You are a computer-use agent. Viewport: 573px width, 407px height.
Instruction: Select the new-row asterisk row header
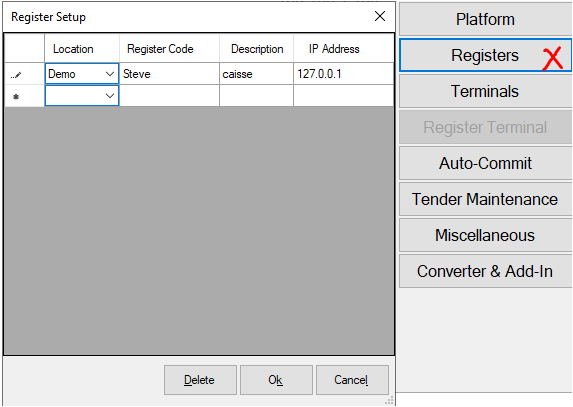24,96
